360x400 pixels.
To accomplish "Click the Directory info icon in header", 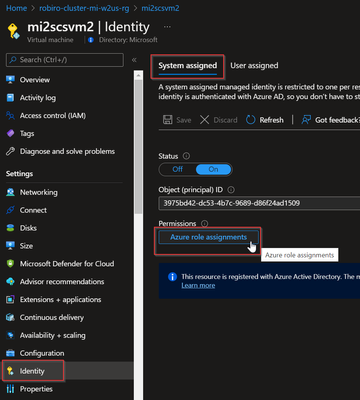I will pos(91,40).
